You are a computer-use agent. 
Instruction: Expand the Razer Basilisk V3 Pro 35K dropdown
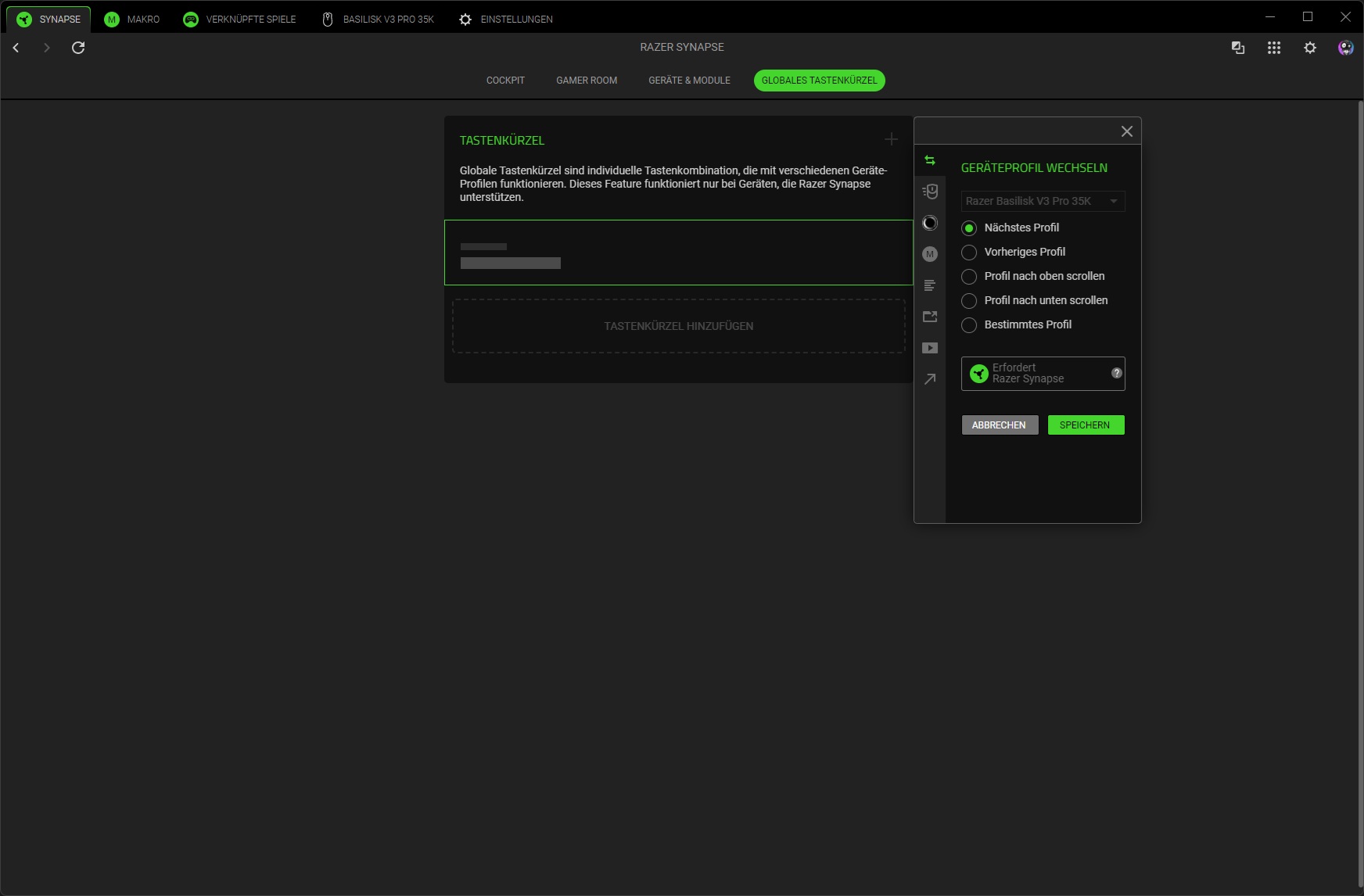click(x=1043, y=201)
